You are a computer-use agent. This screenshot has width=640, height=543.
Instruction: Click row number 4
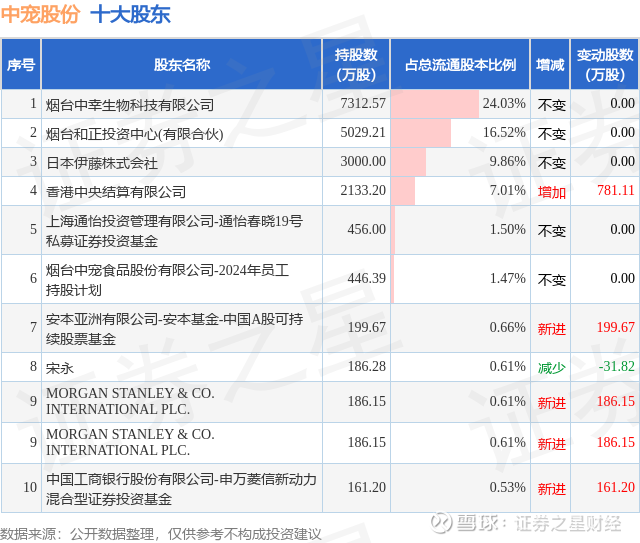[33, 190]
